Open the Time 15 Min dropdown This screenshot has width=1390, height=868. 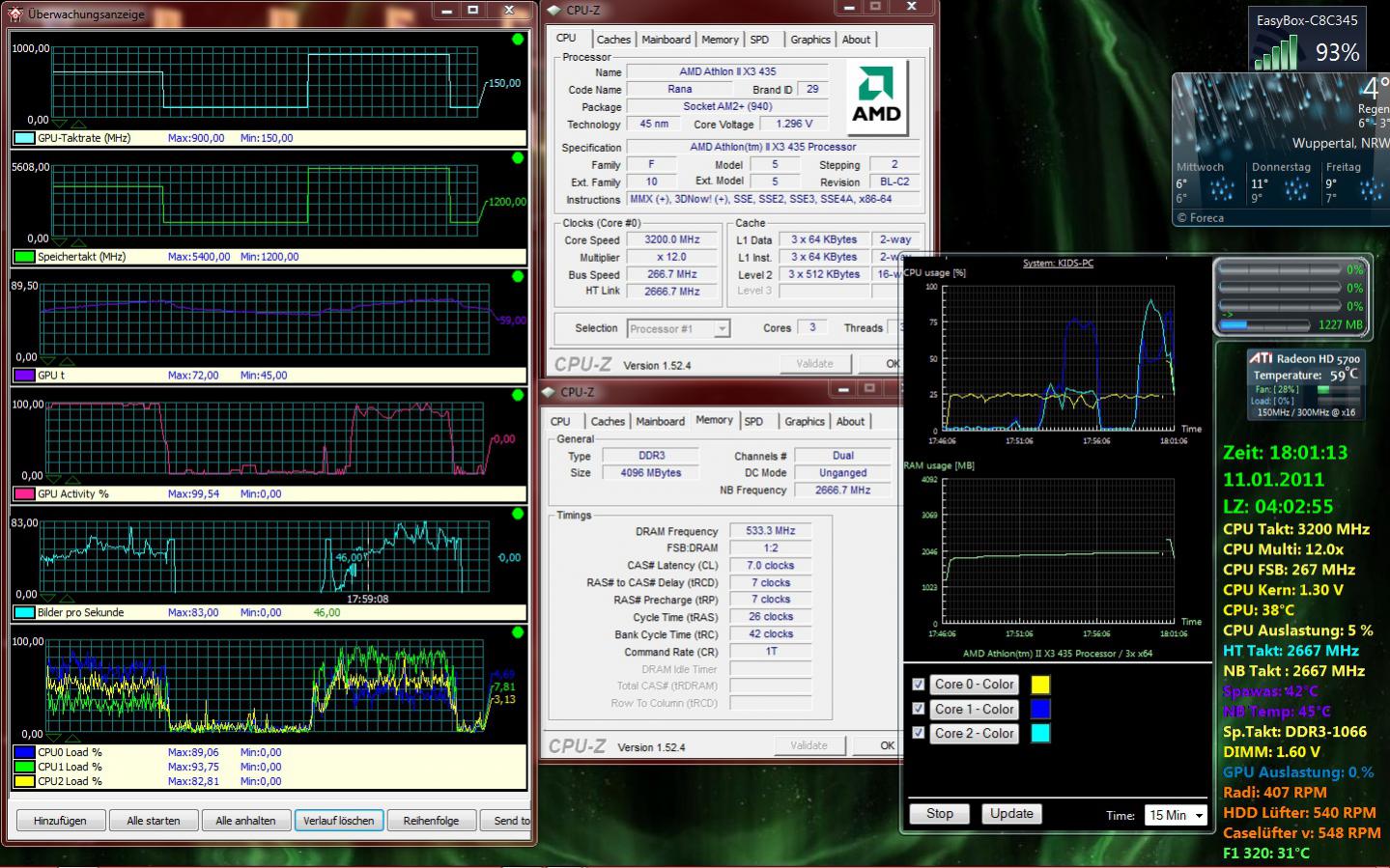(1177, 815)
